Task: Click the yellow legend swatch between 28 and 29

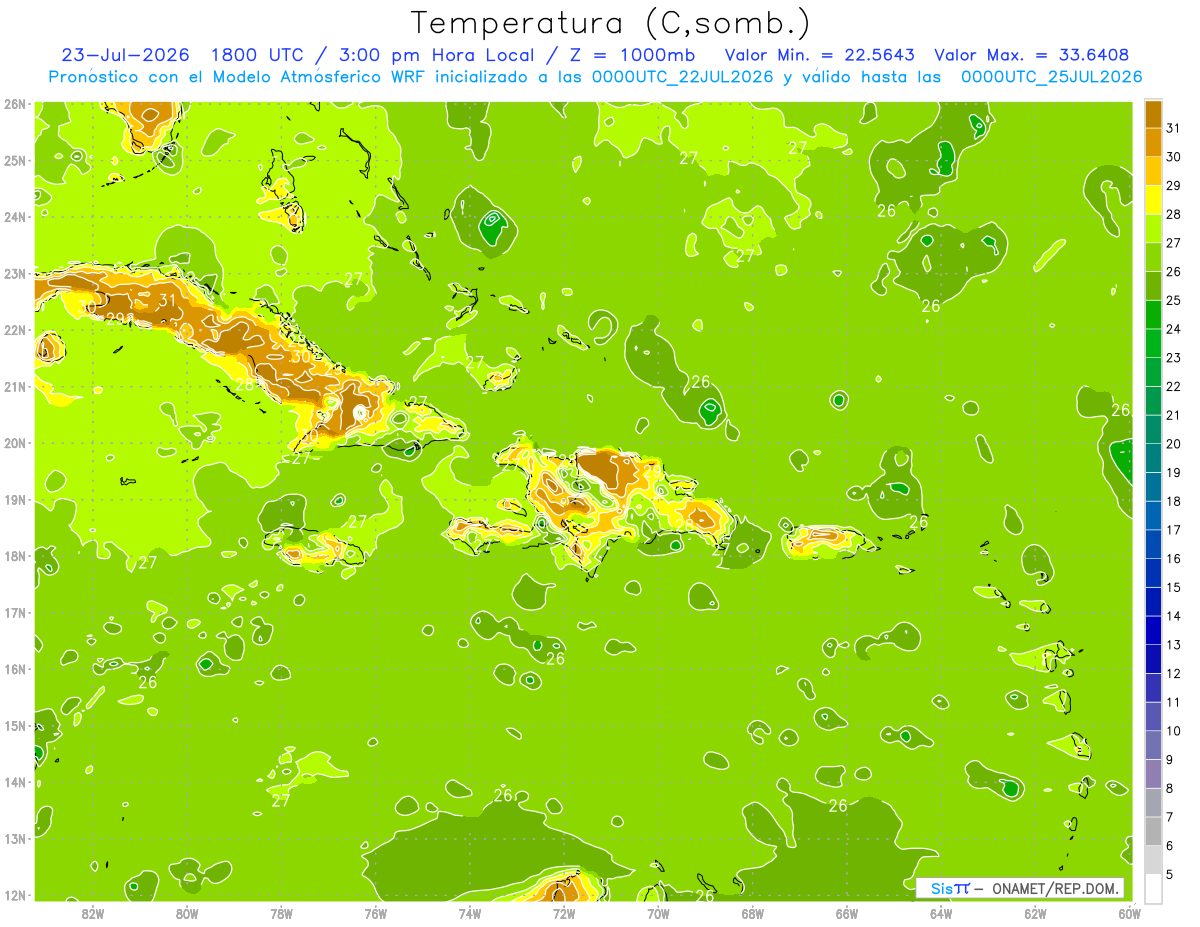Action: coord(1153,200)
